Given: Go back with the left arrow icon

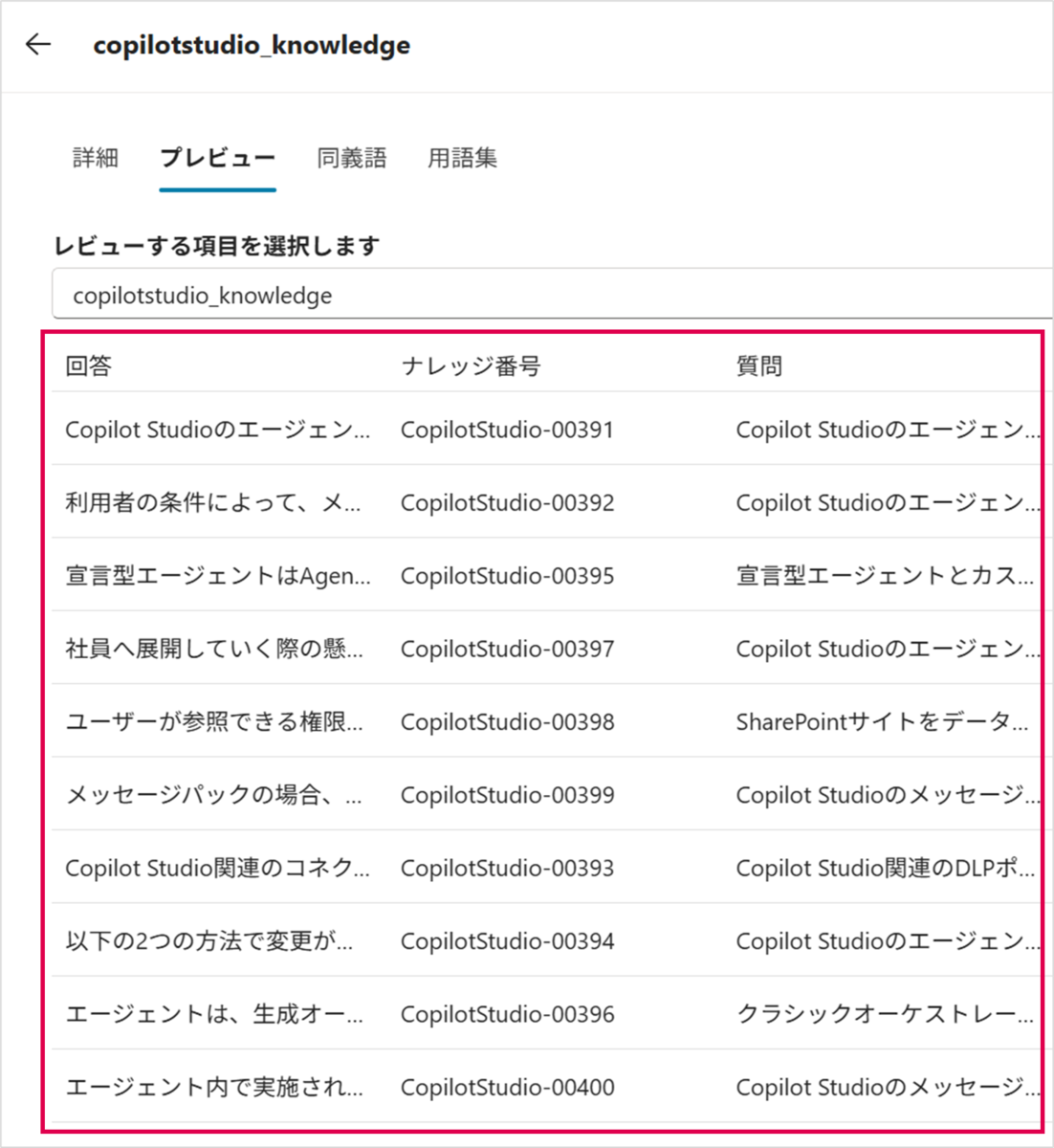Looking at the screenshot, I should [x=38, y=44].
